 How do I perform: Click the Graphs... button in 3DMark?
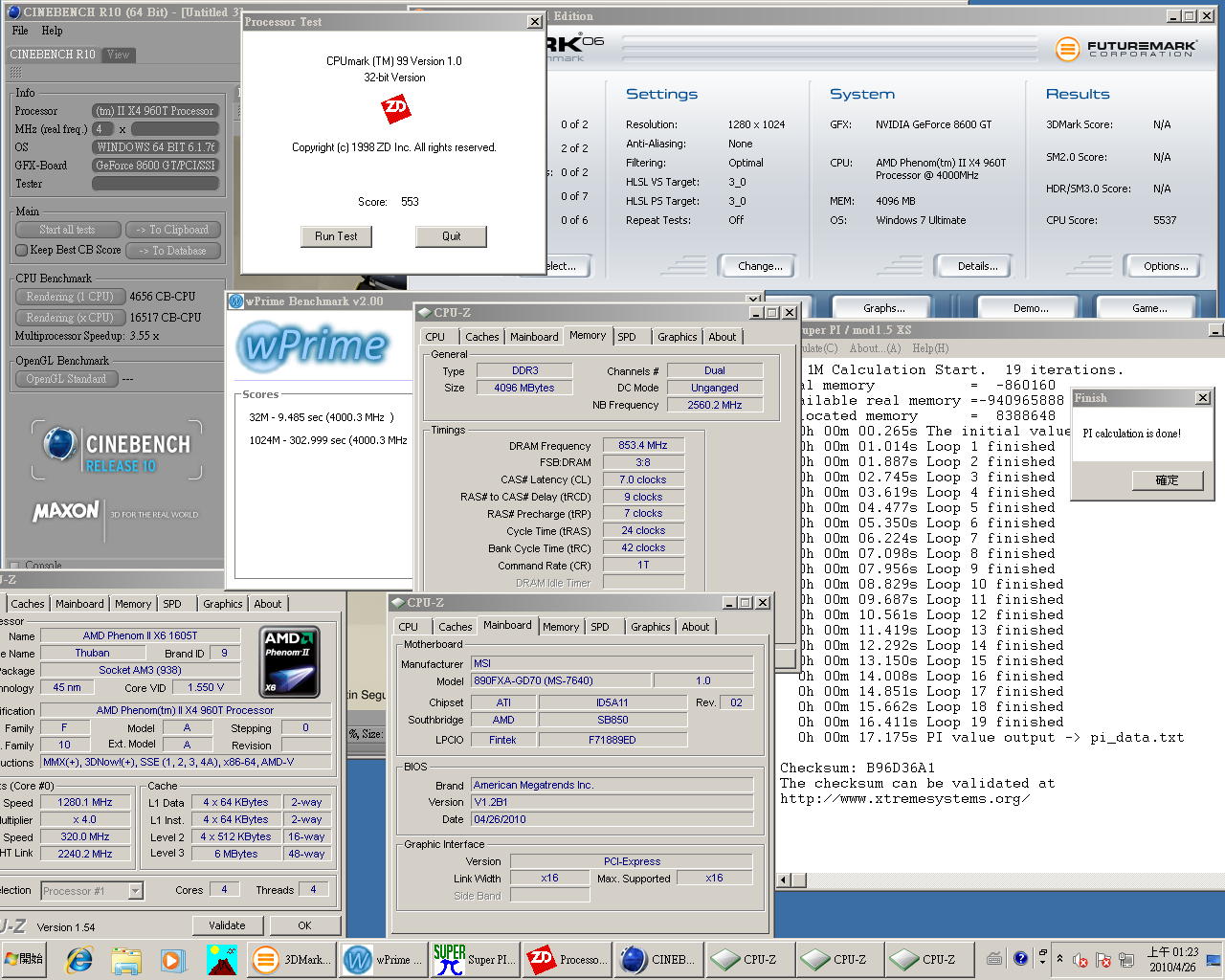[x=883, y=308]
